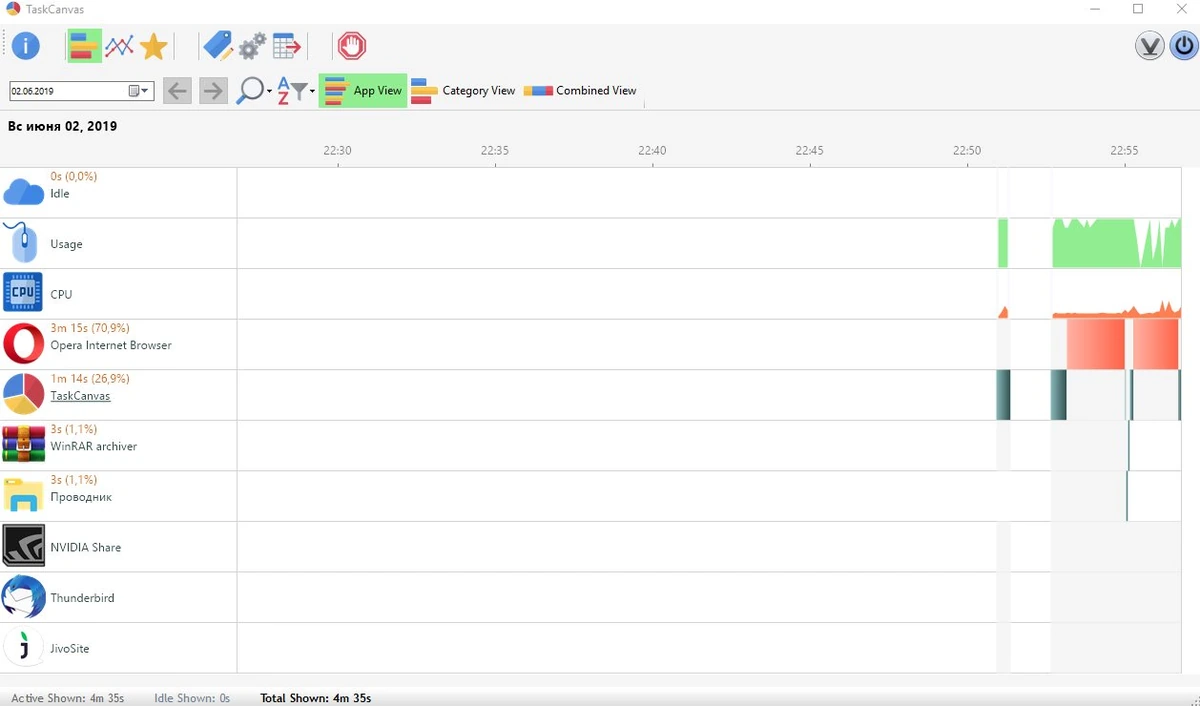Click the 0s (0,0%) Idle duration text
This screenshot has height=706, width=1200.
[x=74, y=176]
